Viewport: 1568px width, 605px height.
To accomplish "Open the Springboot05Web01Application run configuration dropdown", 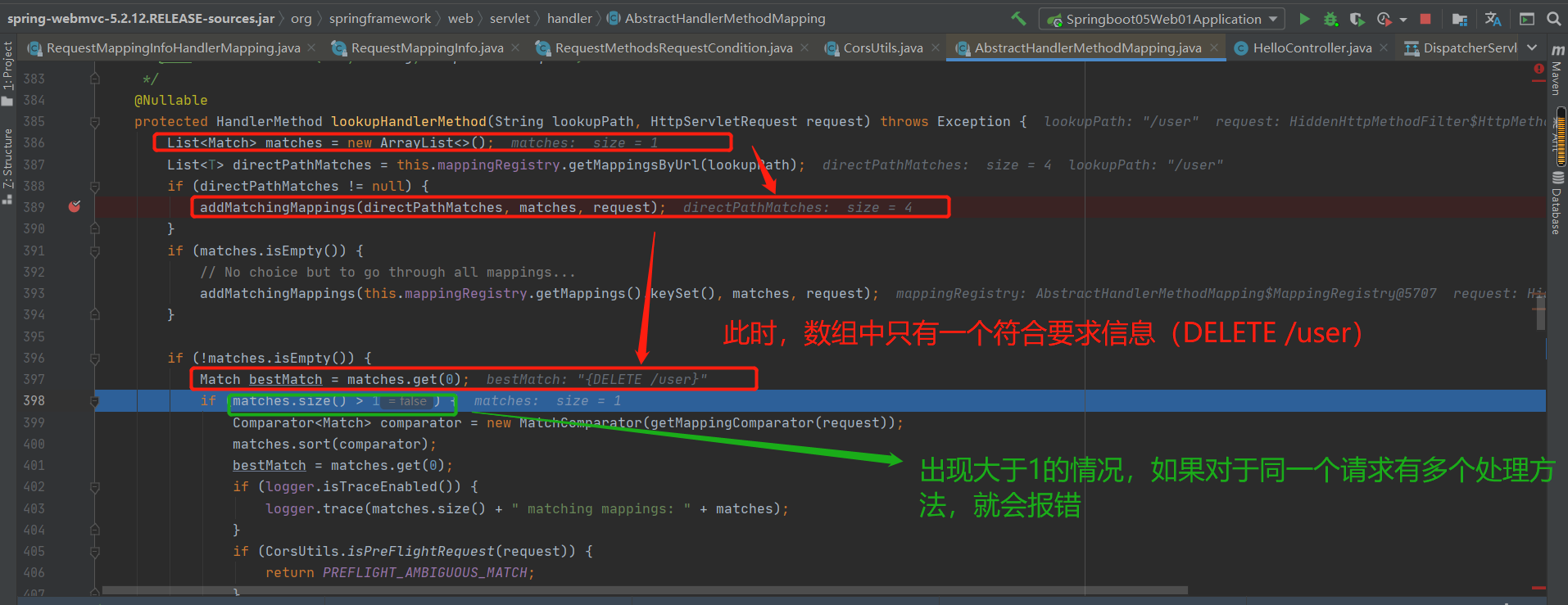I will click(x=1162, y=19).
